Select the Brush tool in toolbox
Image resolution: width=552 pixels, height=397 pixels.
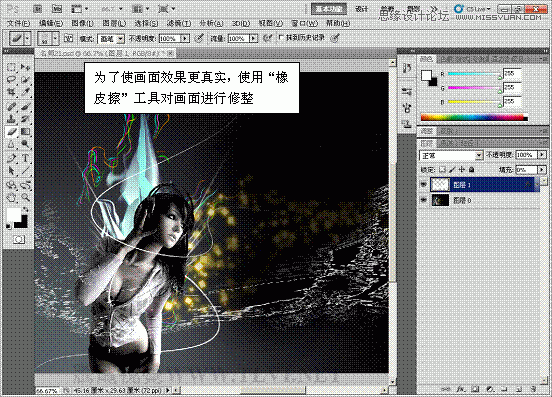pyautogui.click(x=25, y=106)
